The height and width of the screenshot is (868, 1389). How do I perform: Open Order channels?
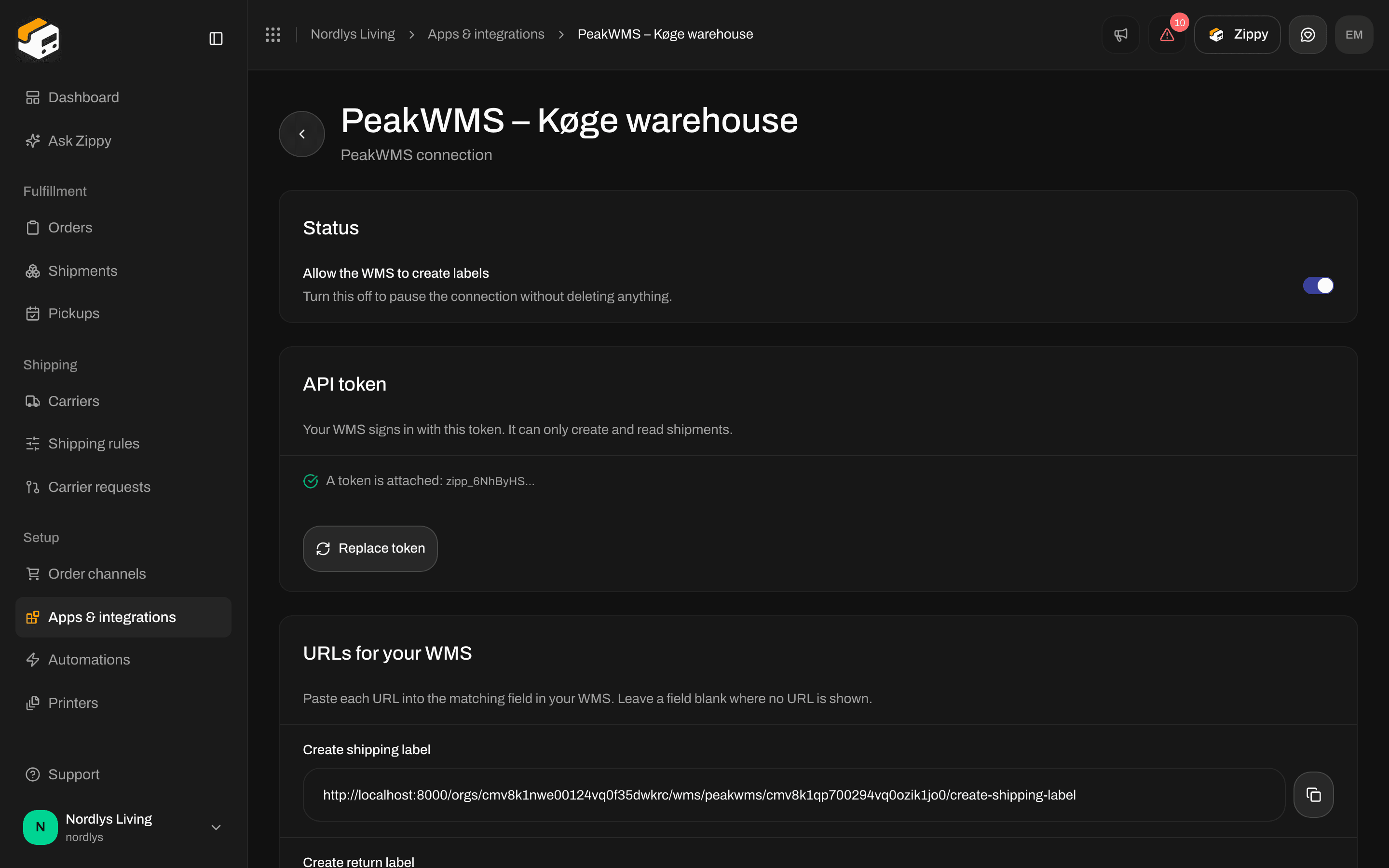[x=123, y=574]
